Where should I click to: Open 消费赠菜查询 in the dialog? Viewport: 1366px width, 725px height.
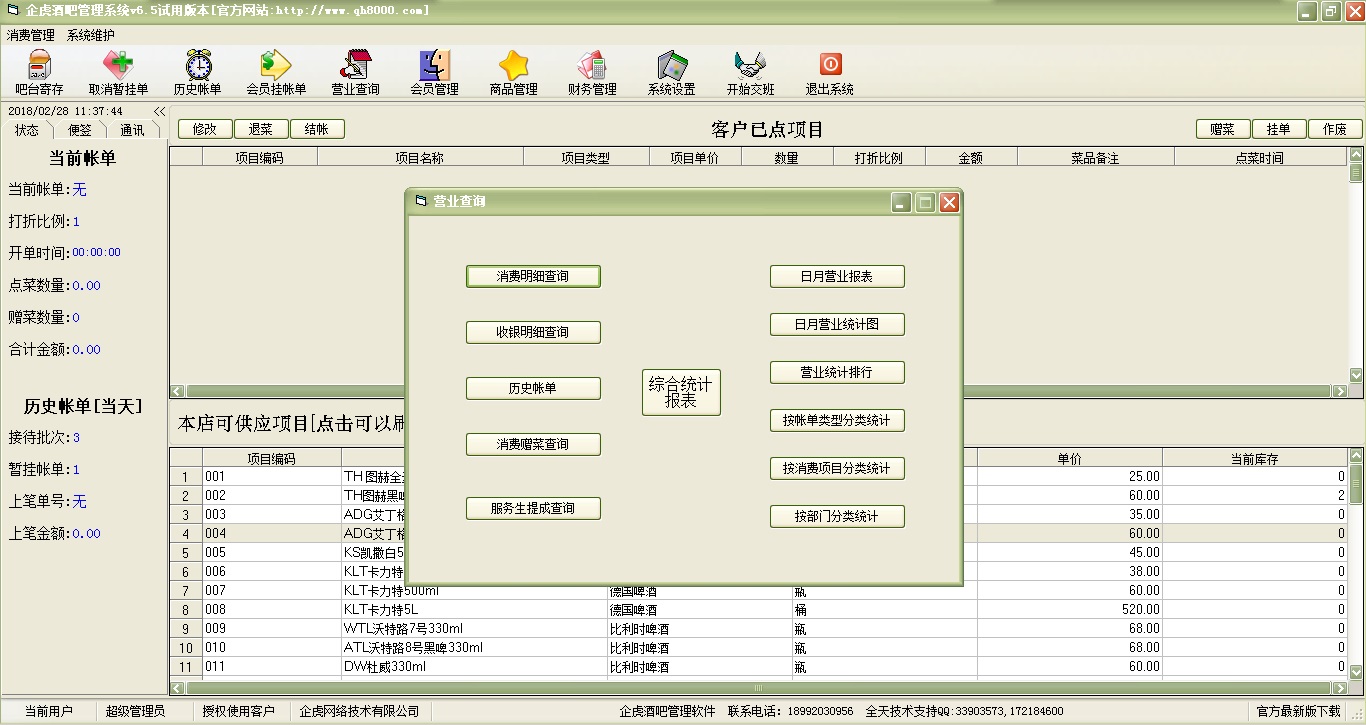[x=533, y=444]
